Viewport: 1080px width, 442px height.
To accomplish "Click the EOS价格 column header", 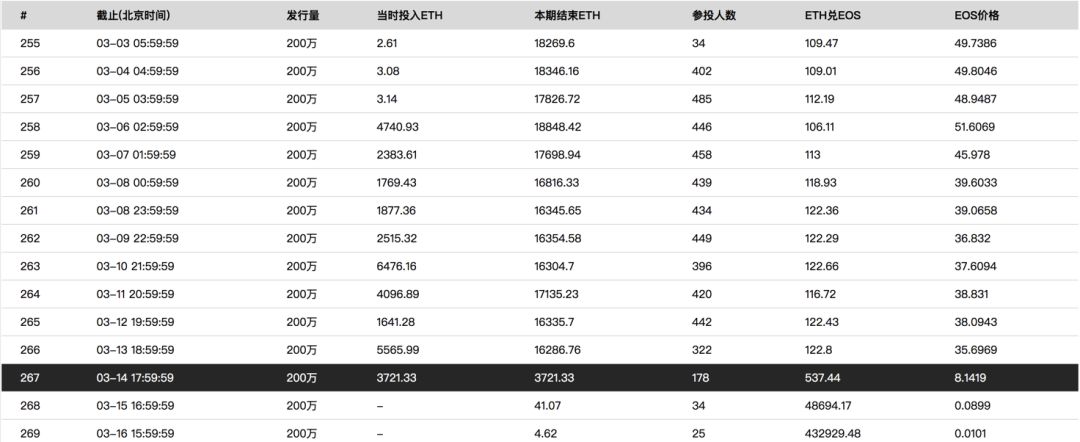I will (x=977, y=17).
